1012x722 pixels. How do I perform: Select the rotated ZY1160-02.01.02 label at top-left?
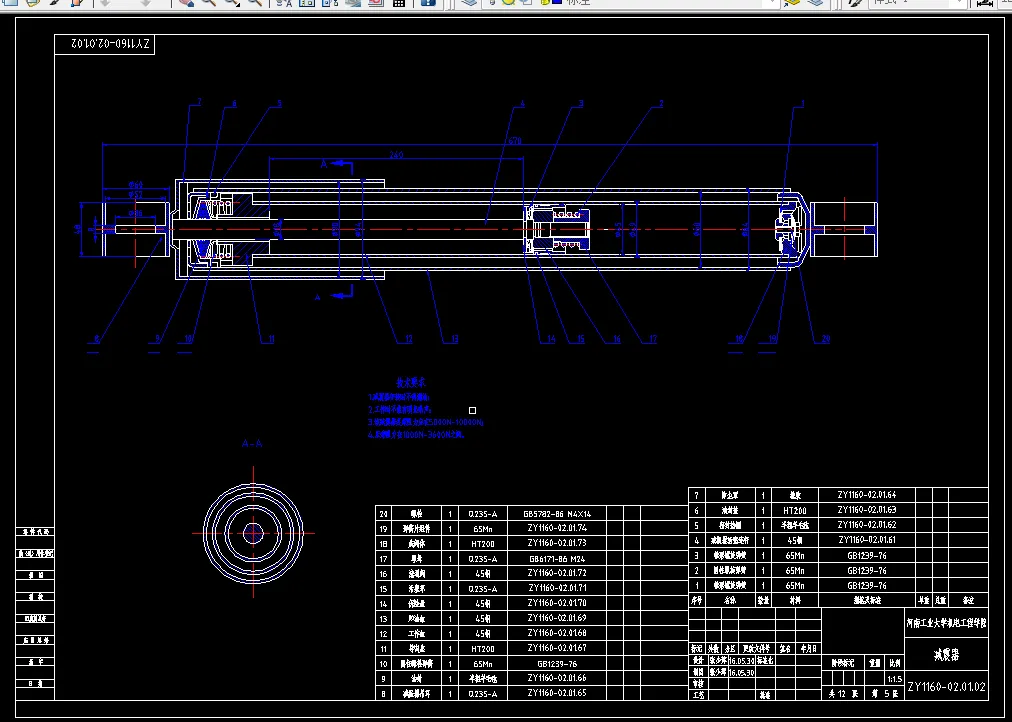pyautogui.click(x=110, y=44)
